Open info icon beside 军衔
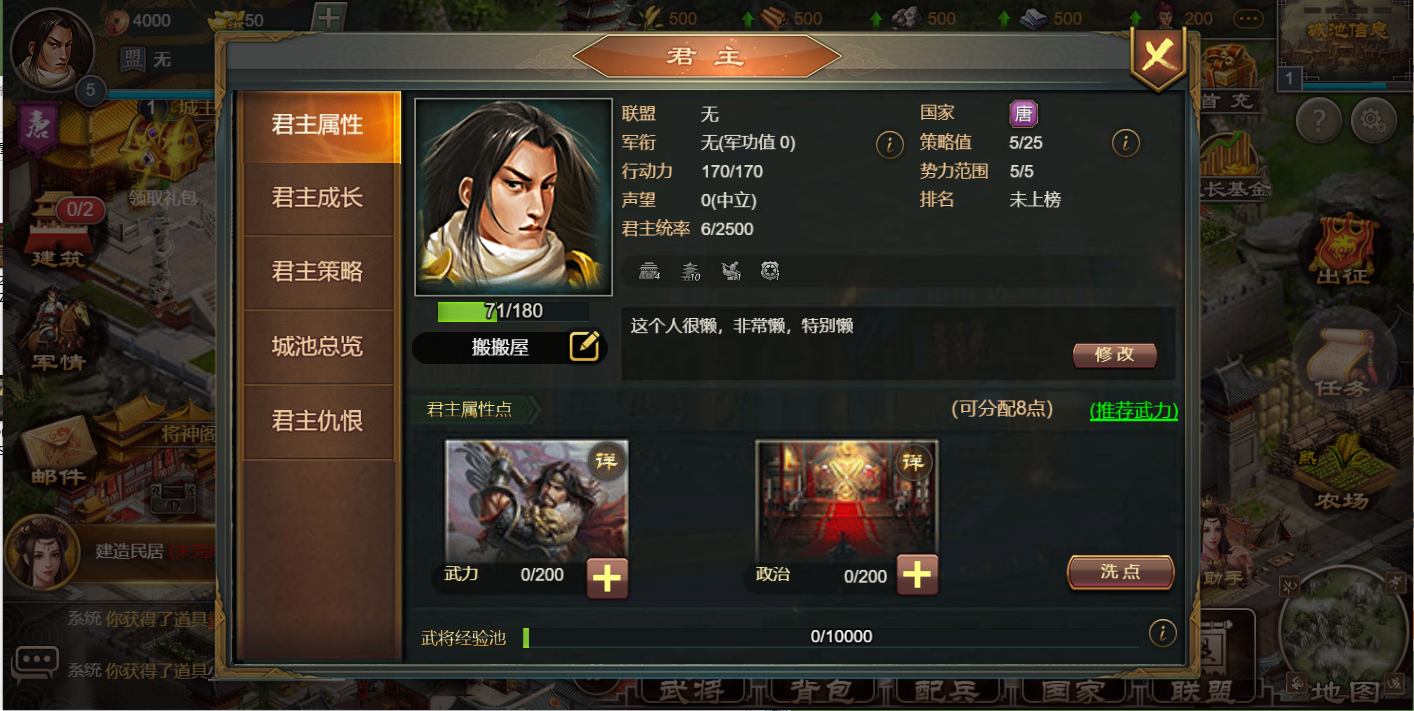The image size is (1414, 711). point(889,144)
